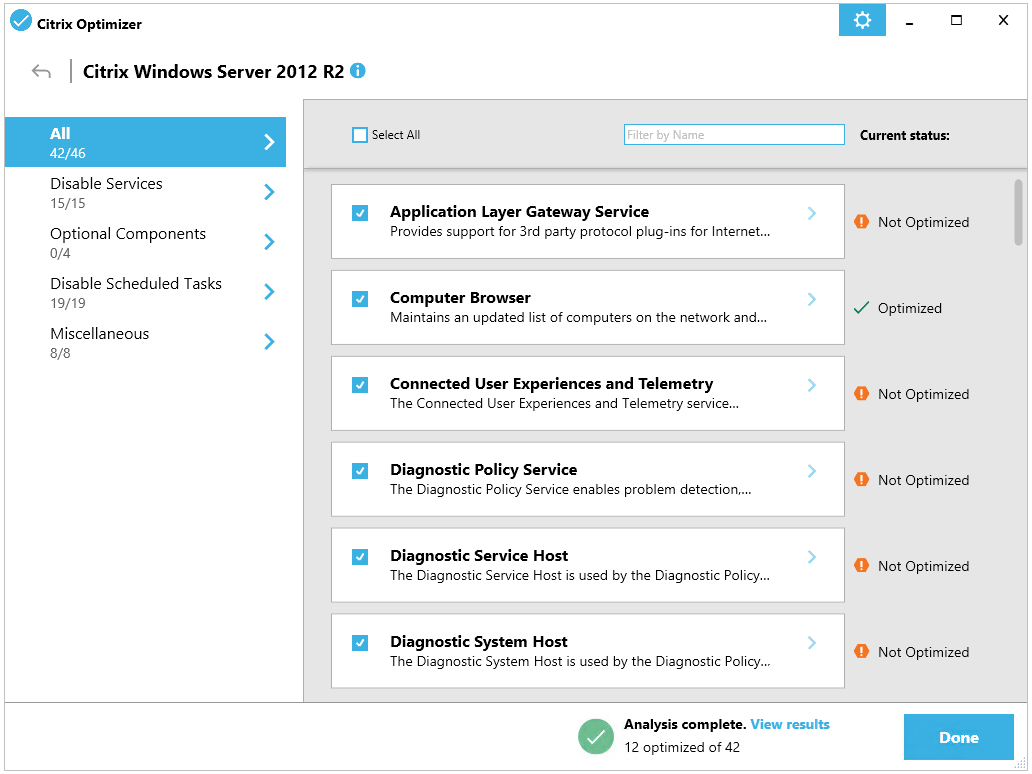Expand Application Layer Gateway Service details chevron

tap(812, 213)
